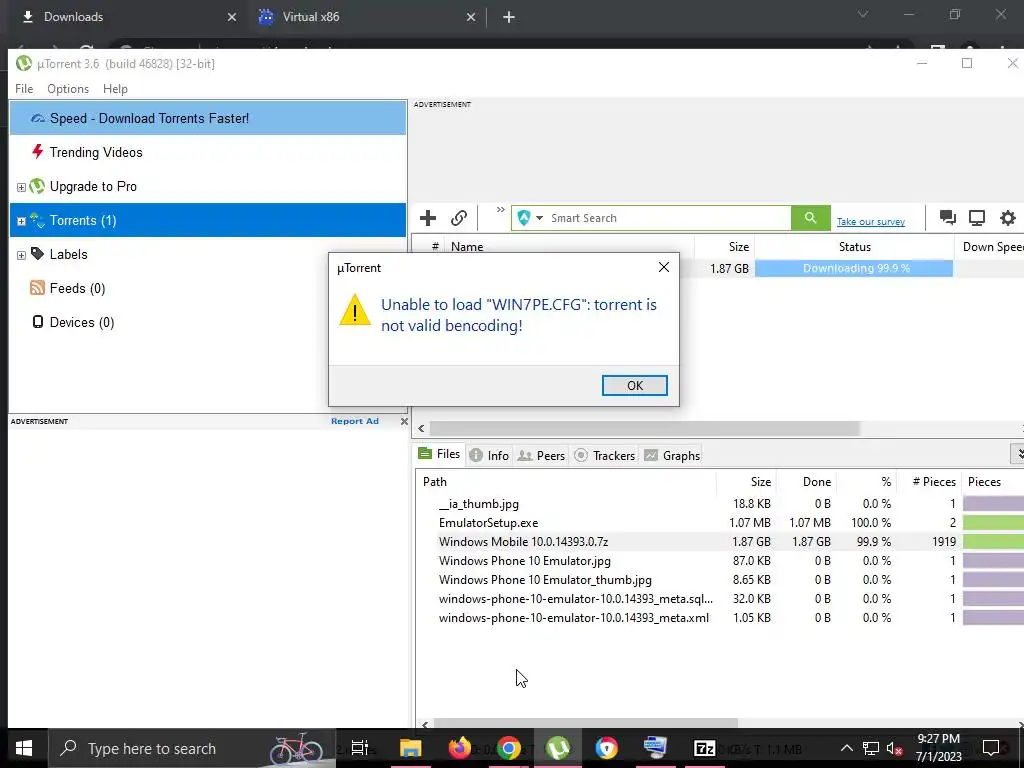Select Feeds (0) in sidebar

[76, 288]
